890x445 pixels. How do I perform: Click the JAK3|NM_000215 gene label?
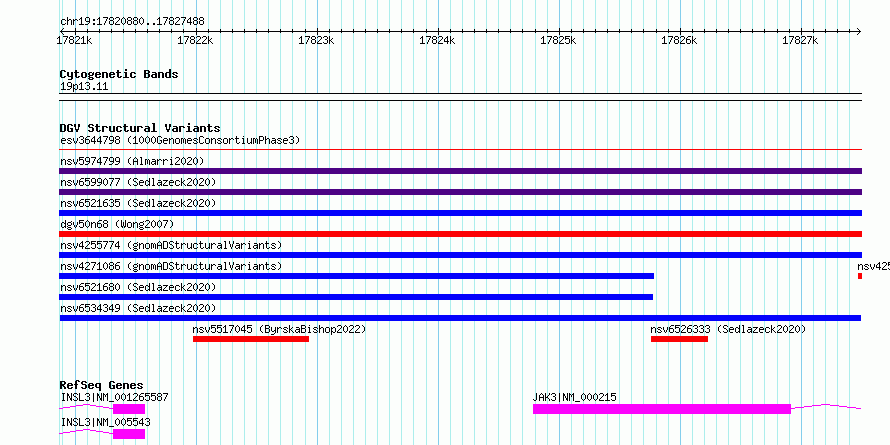point(574,397)
